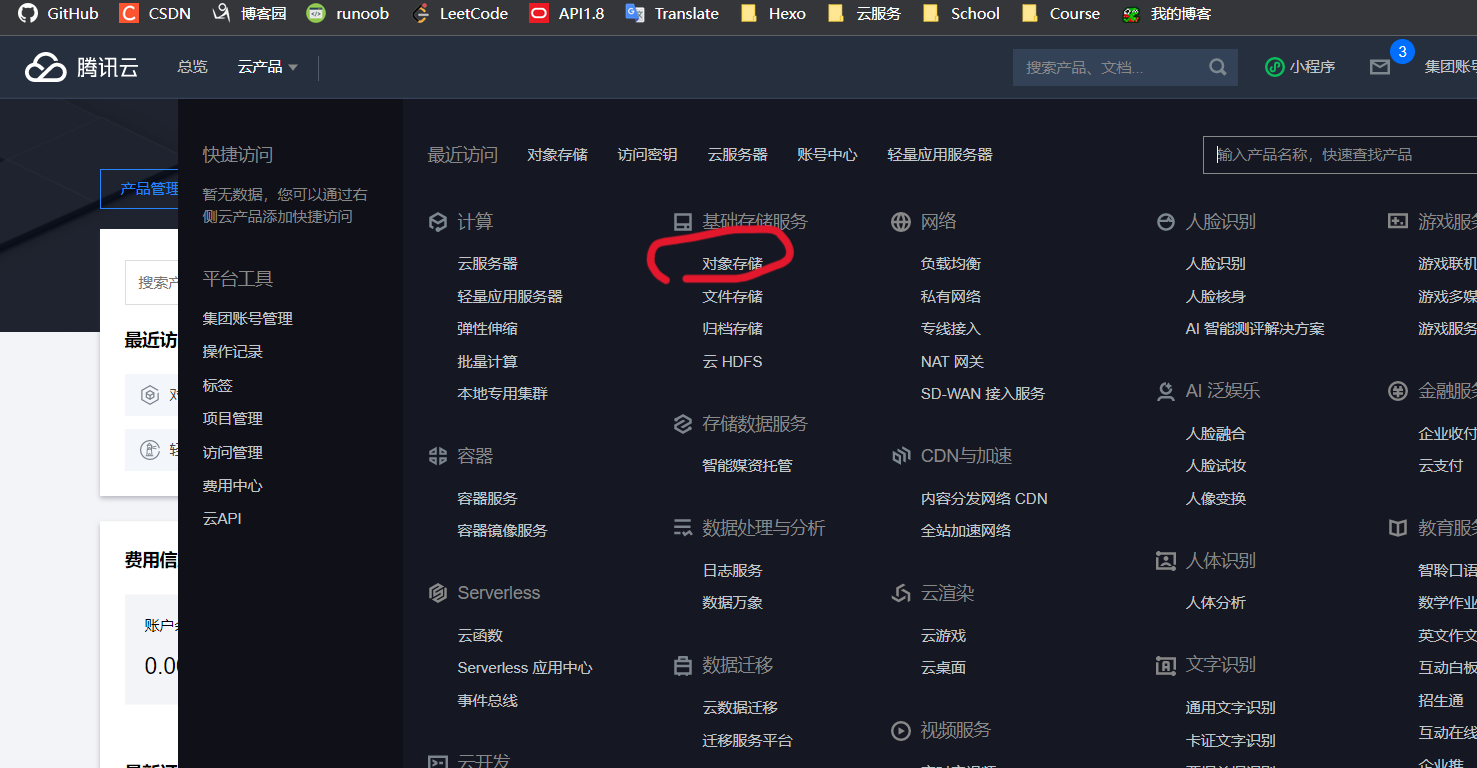
Task: Open recently visited 对象存储
Action: 557,155
